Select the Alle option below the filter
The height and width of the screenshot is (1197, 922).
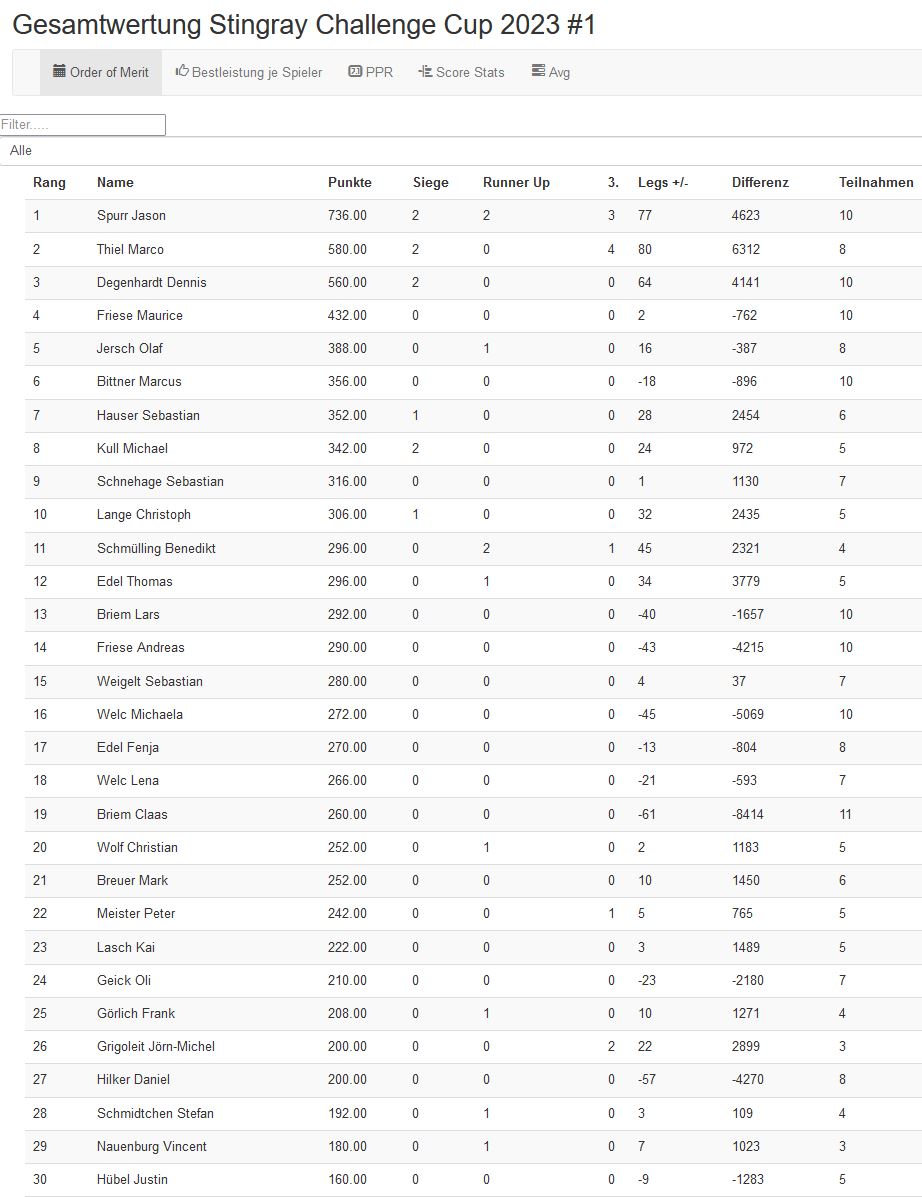click(x=21, y=150)
